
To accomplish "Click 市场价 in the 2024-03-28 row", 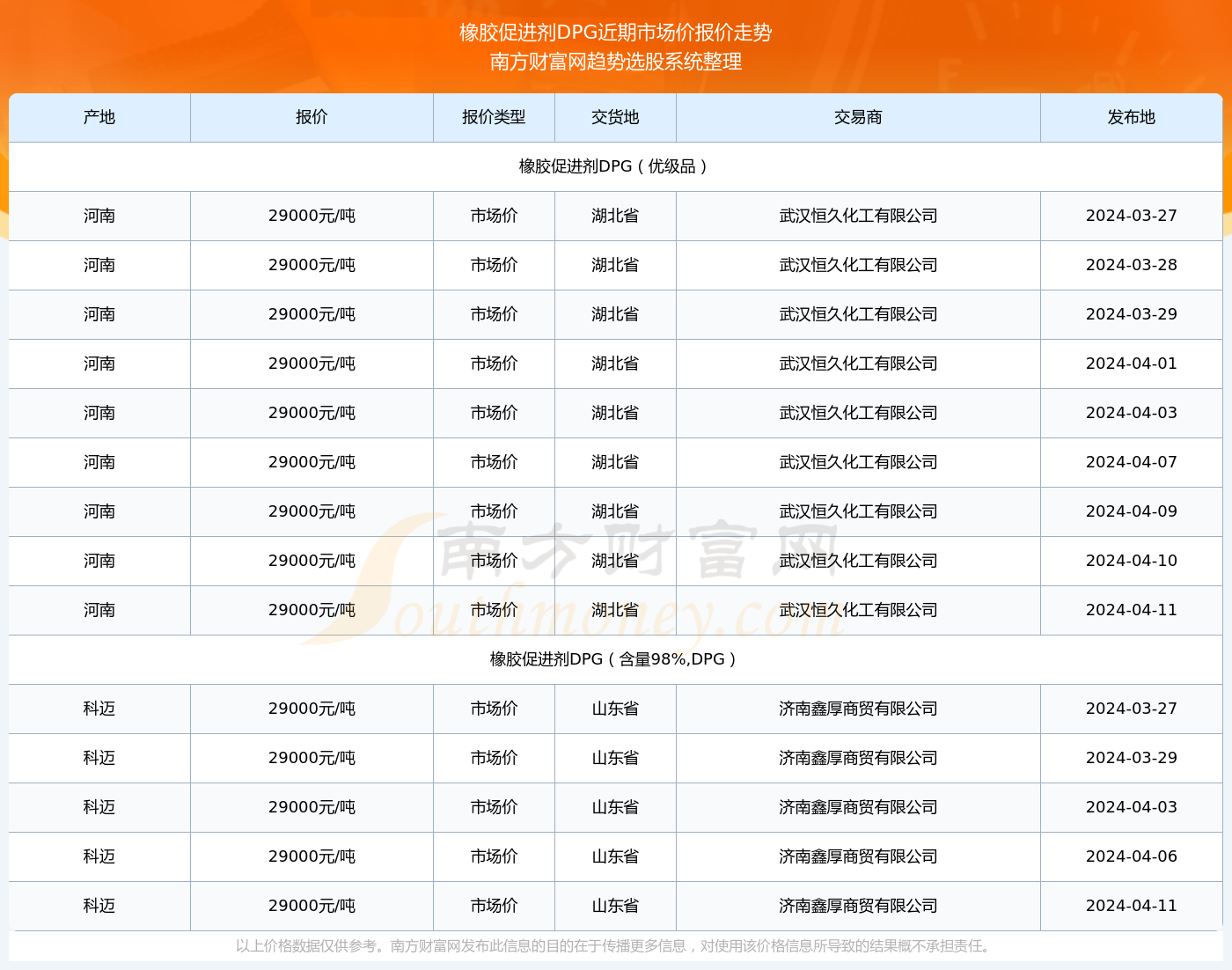I will point(494,265).
